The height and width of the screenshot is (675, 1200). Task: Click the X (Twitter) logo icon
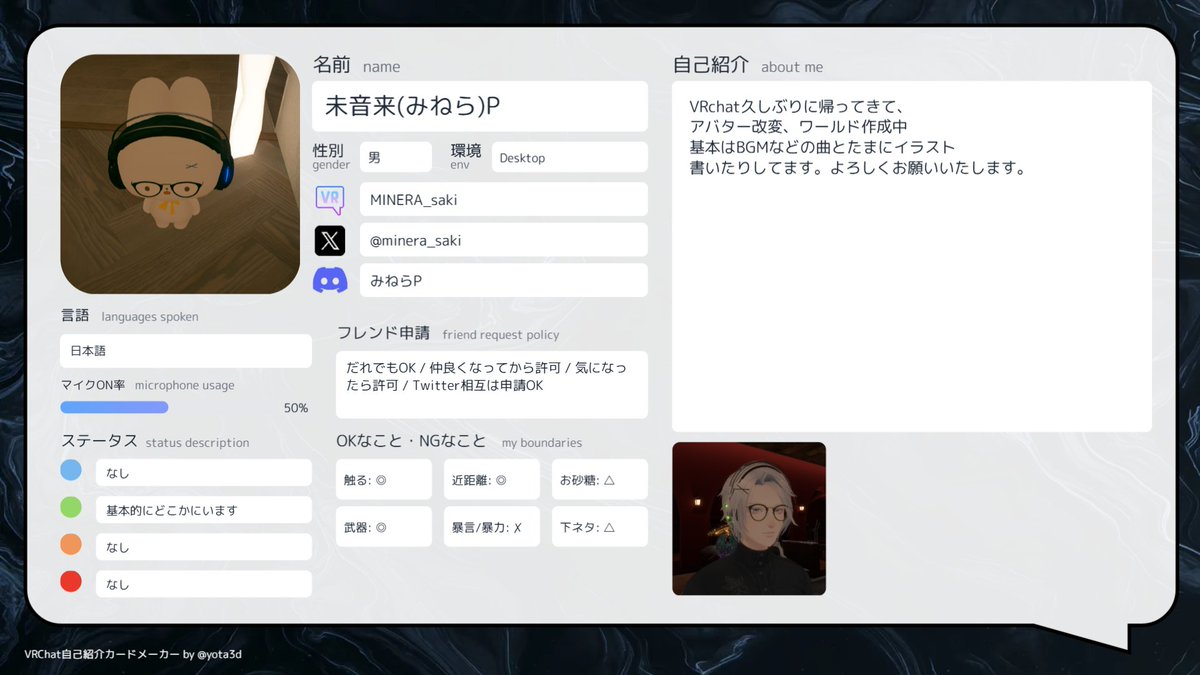[x=330, y=240]
